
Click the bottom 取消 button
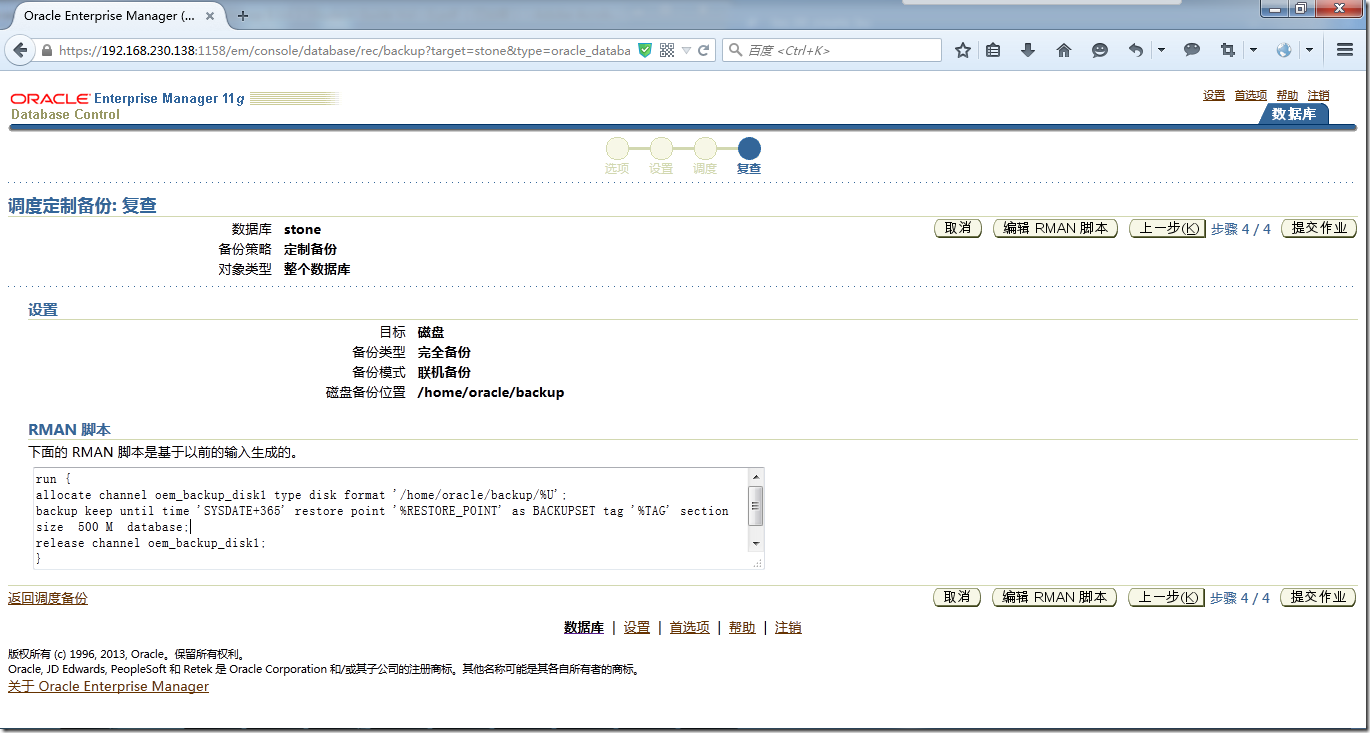point(956,597)
